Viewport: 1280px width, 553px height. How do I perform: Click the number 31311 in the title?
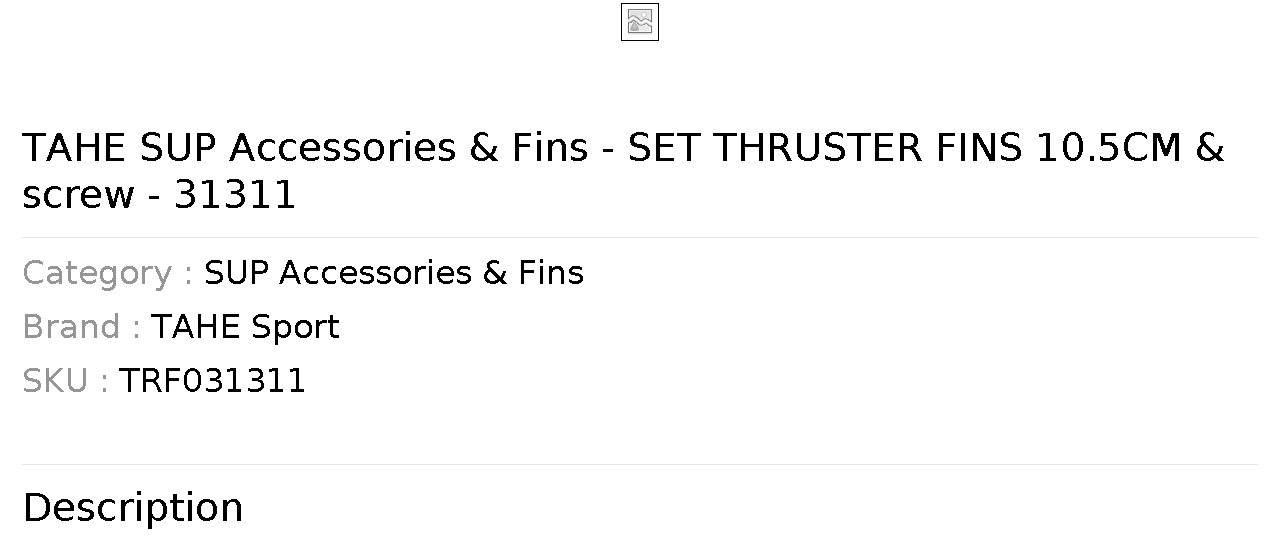tap(236, 195)
